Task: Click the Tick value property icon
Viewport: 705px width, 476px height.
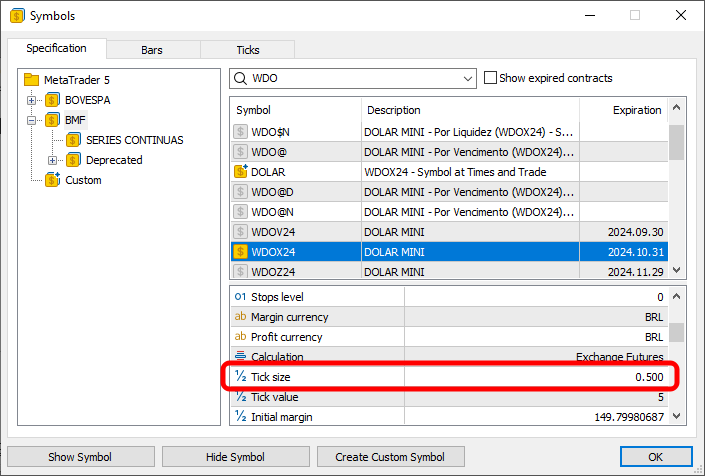Action: point(241,396)
